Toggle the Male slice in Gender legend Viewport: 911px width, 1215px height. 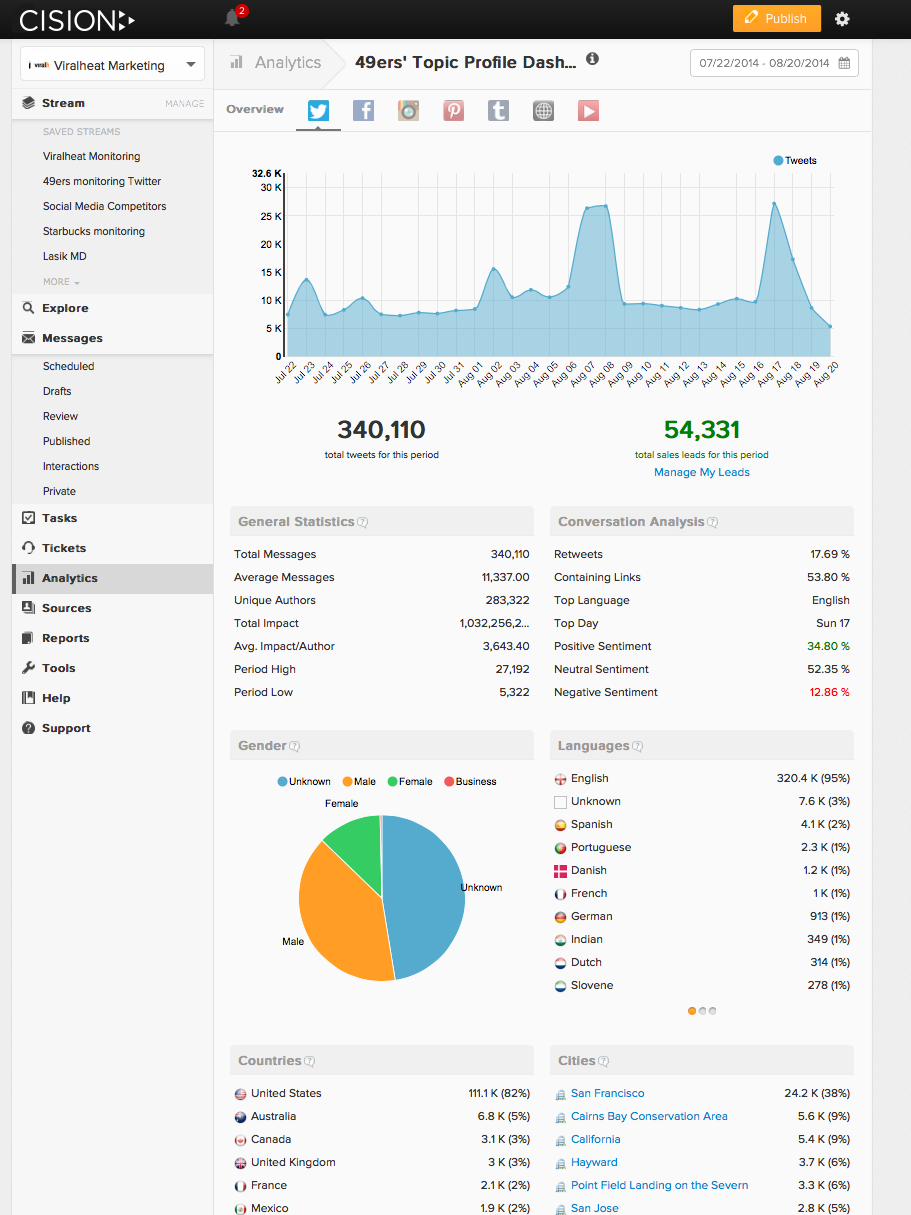coord(358,781)
